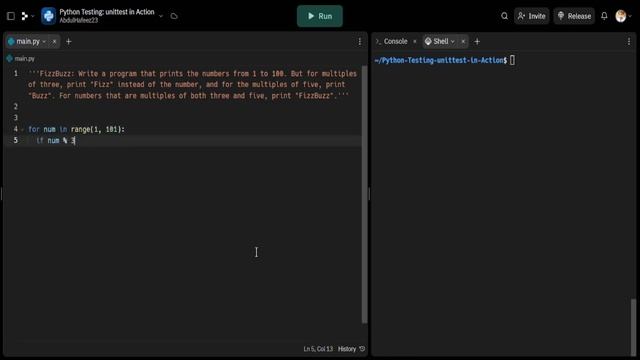640x360 pixels.
Task: Place cursor in the 'if num % 3' line
Action: coord(56,140)
